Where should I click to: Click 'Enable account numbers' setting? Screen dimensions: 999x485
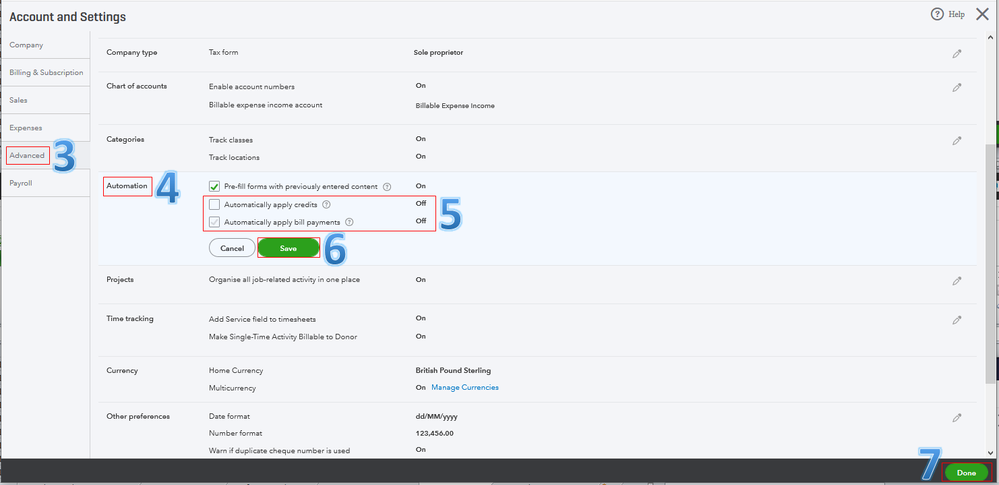(252, 86)
